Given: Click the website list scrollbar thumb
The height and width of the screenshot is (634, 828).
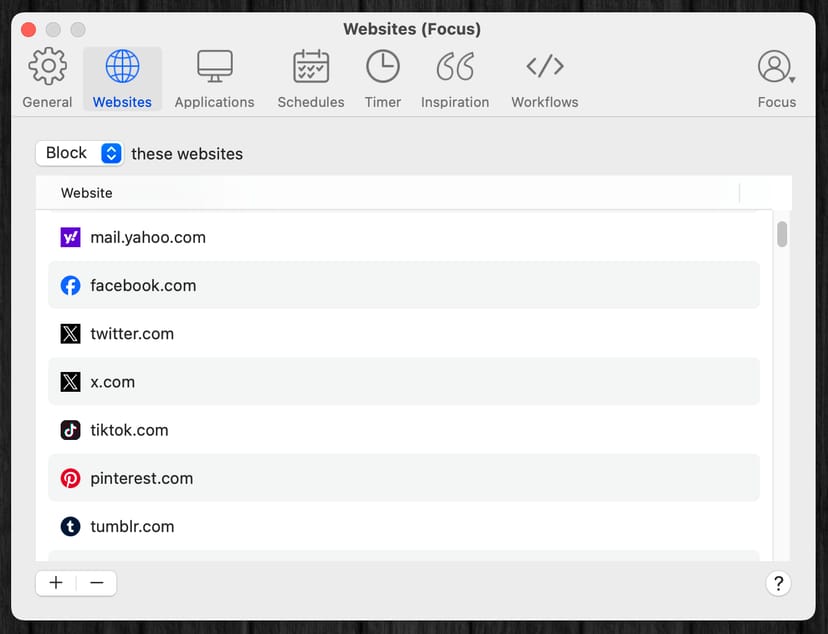Looking at the screenshot, I should pyautogui.click(x=782, y=234).
